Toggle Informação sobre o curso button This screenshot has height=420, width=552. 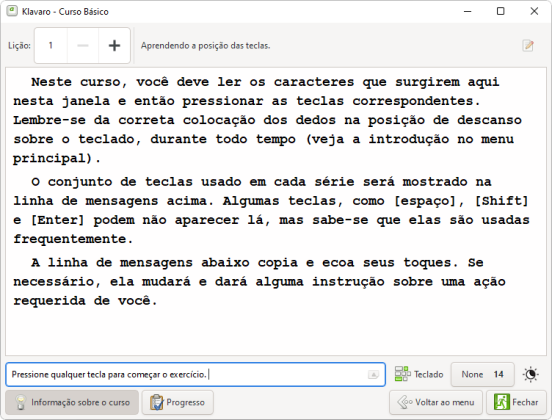pyautogui.click(x=72, y=402)
